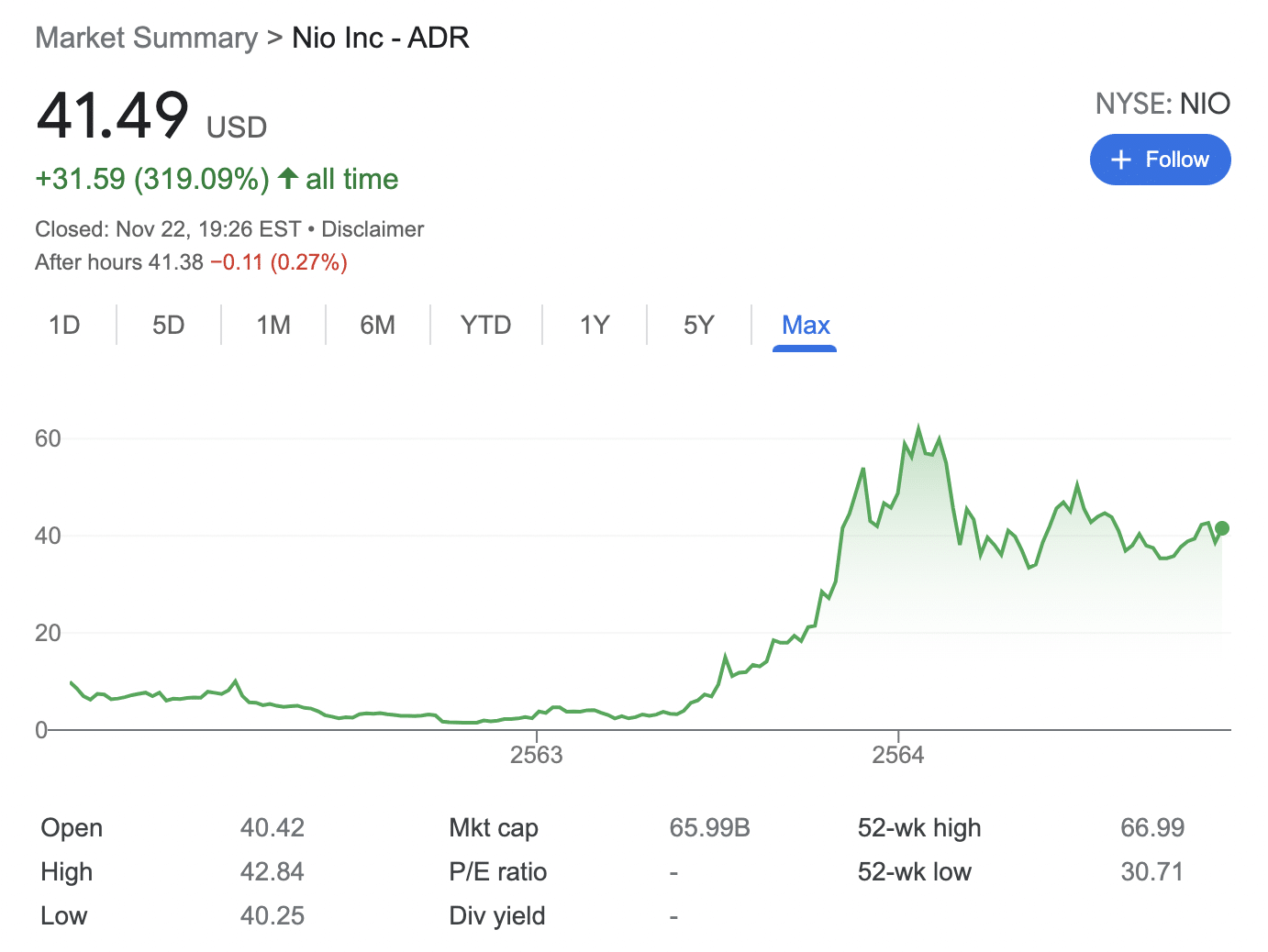Screen dimensions: 1268x952
Task: Click the Nio Inc - ADR title
Action: [381, 38]
